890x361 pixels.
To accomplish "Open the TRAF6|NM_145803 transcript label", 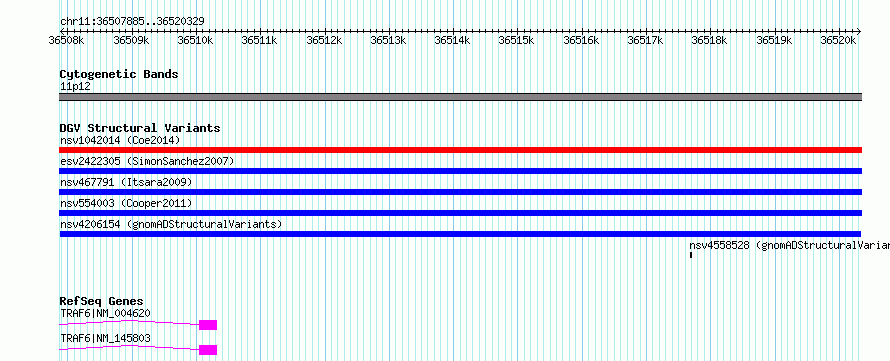I will point(106,338).
